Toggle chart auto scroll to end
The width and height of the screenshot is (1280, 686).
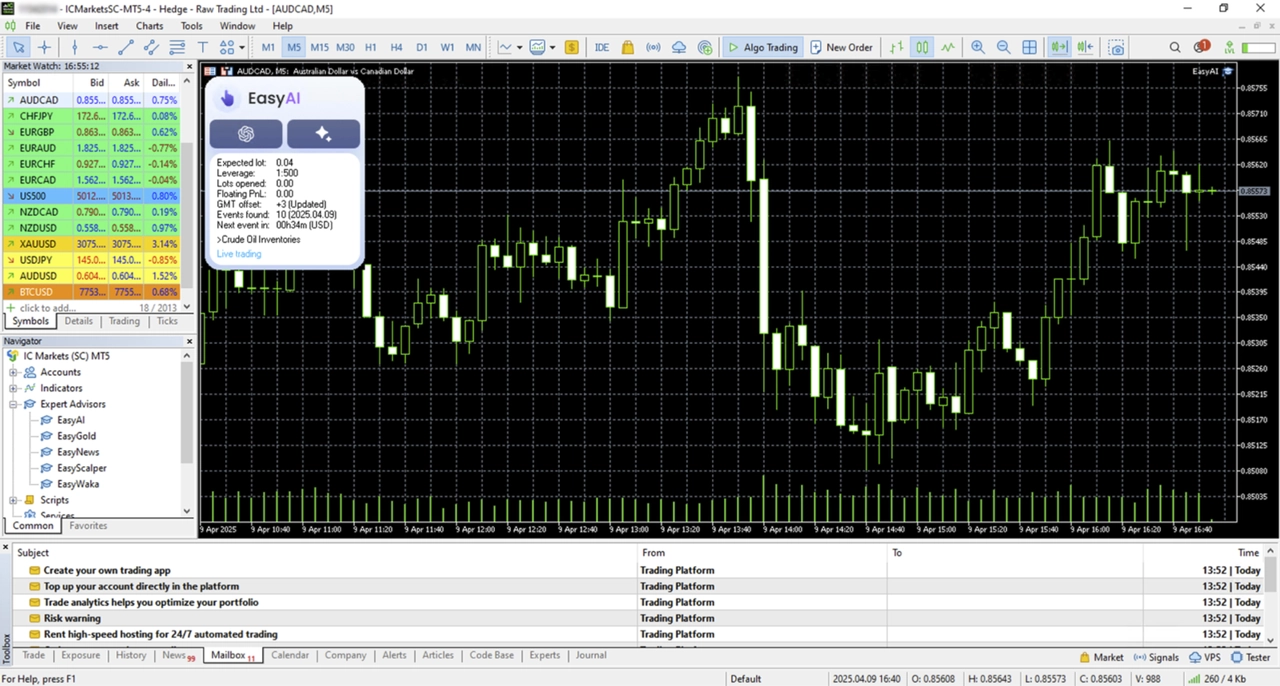click(x=1059, y=47)
